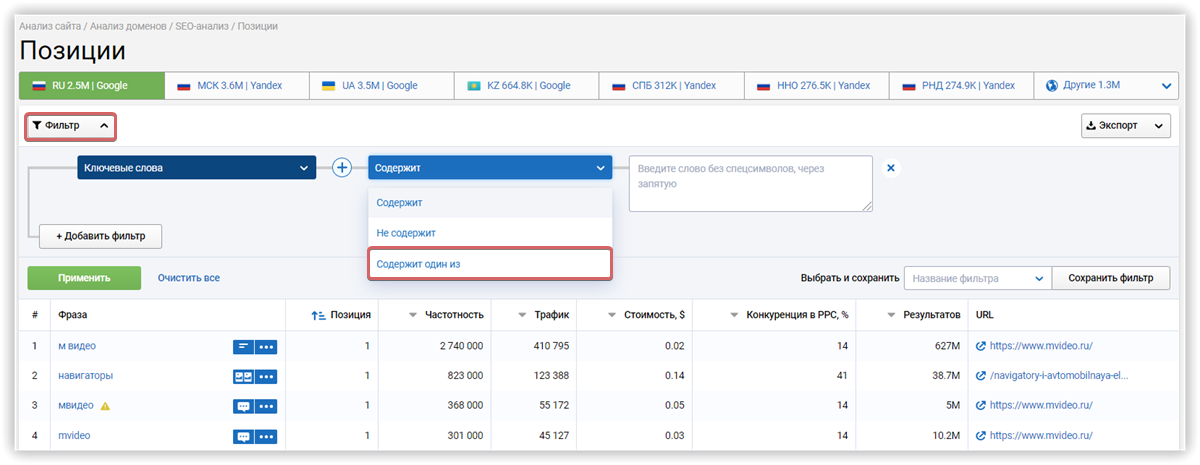Collapse the Фильтр panel

click(x=70, y=126)
